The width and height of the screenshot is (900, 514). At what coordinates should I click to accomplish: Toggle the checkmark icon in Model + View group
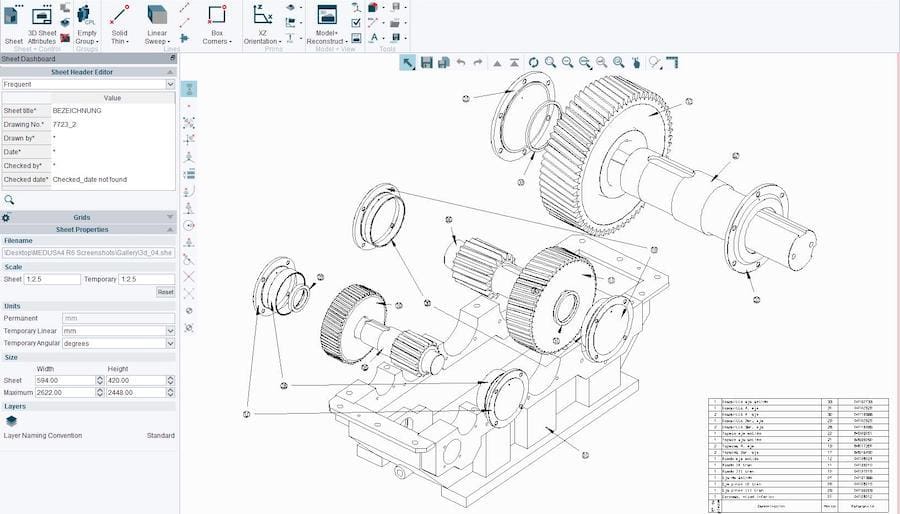[356, 22]
